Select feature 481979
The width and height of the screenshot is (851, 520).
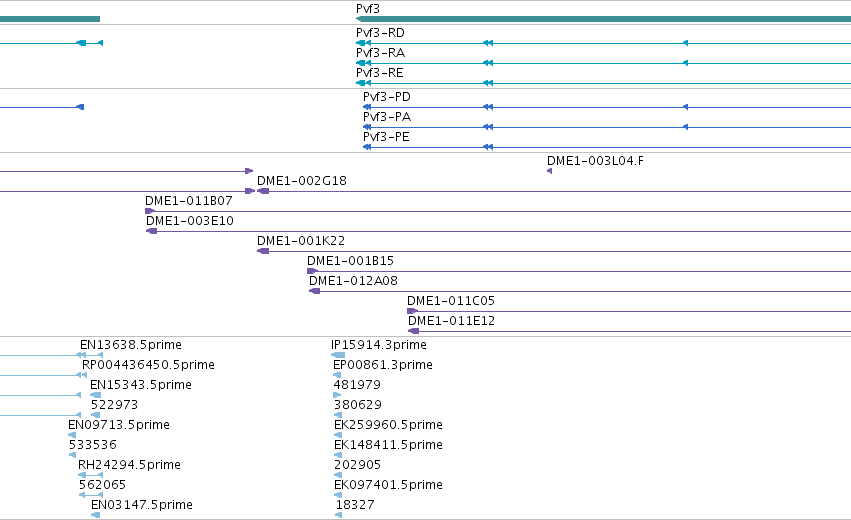(x=357, y=385)
